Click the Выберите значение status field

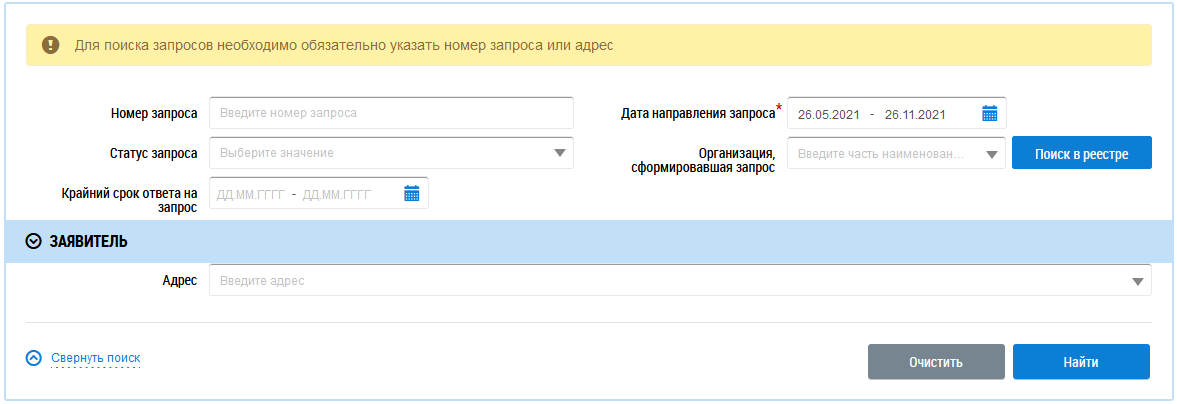[x=380, y=153]
